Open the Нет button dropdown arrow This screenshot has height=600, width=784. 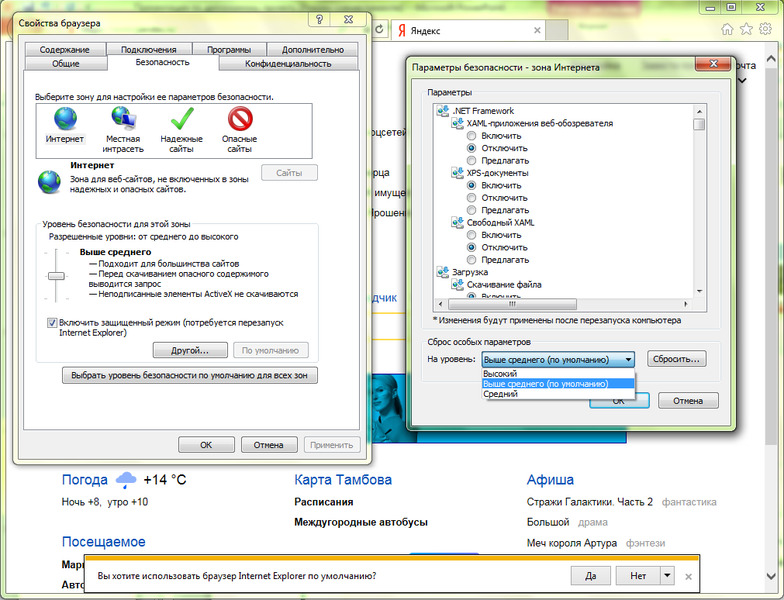pyautogui.click(x=668, y=576)
